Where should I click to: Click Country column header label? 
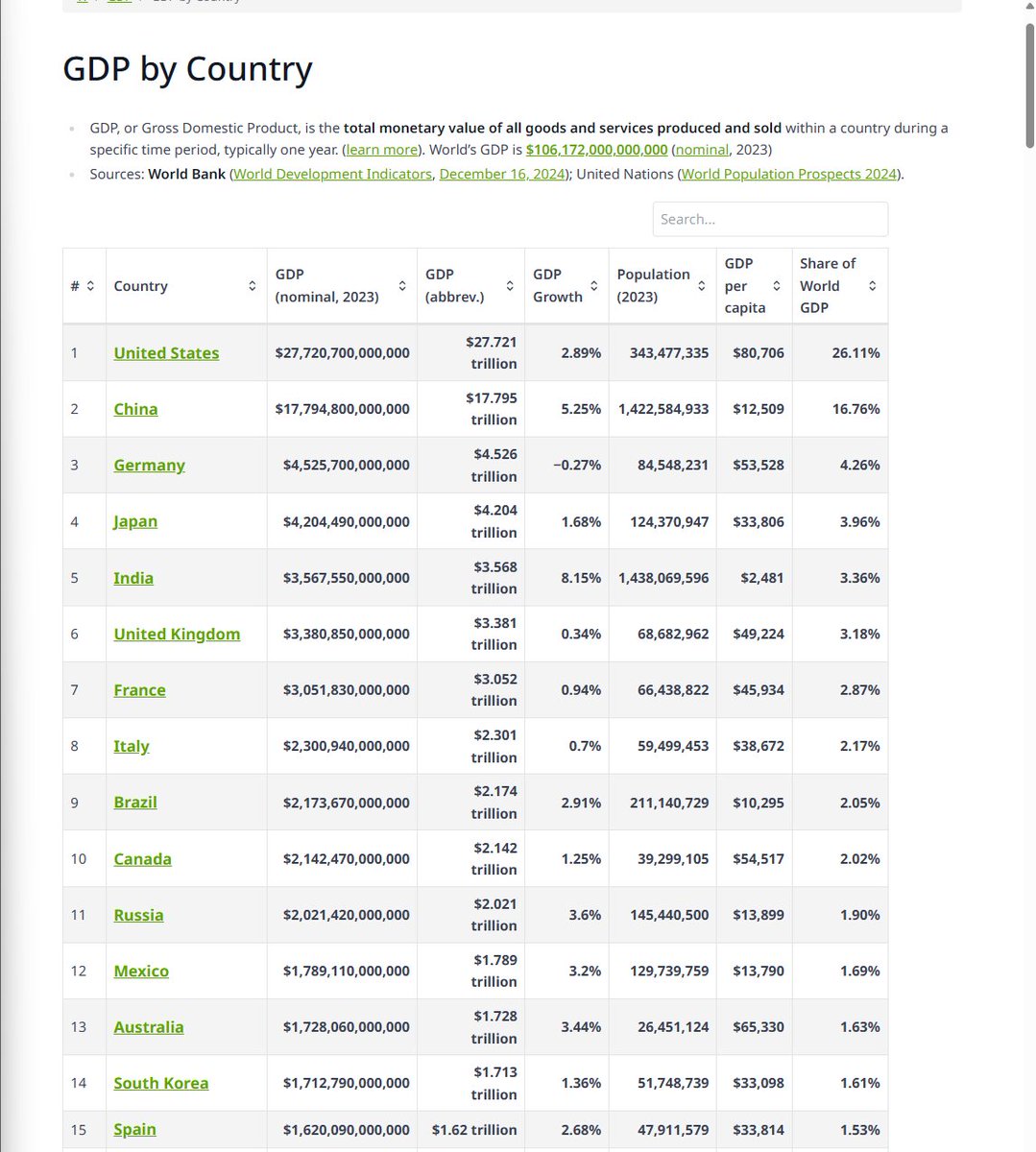[140, 286]
